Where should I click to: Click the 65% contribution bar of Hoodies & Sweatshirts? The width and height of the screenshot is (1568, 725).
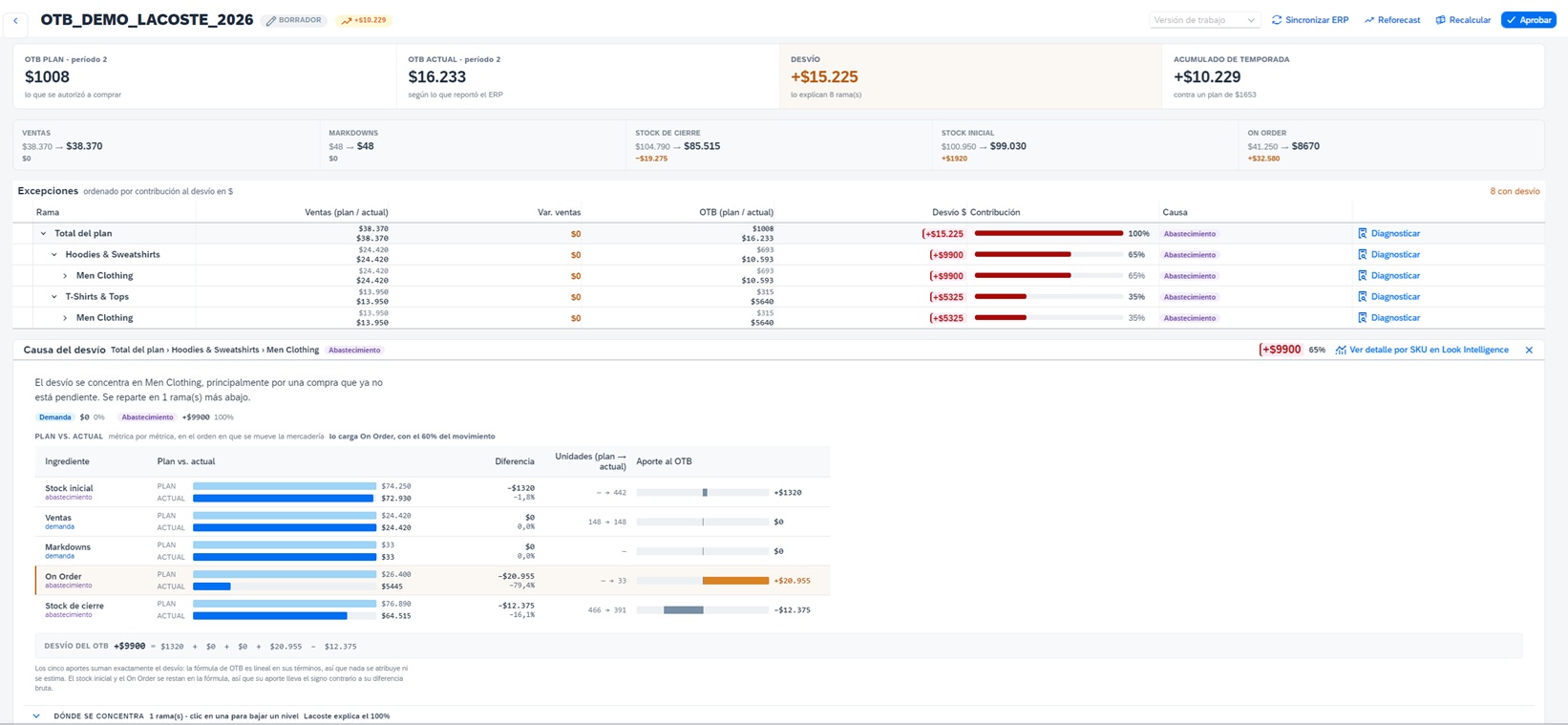(x=1049, y=254)
